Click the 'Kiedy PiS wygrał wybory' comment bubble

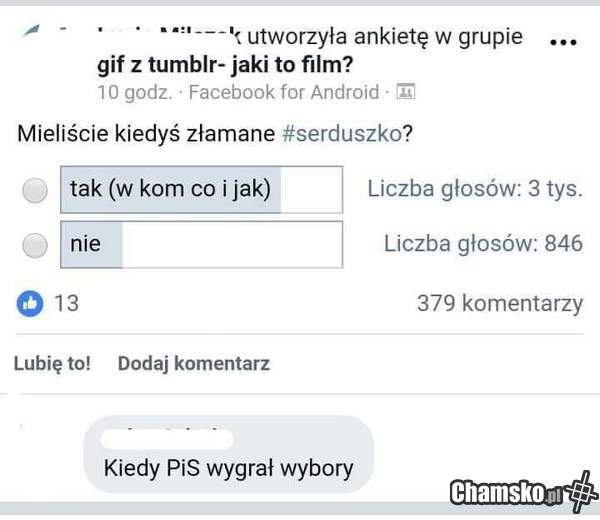point(228,455)
